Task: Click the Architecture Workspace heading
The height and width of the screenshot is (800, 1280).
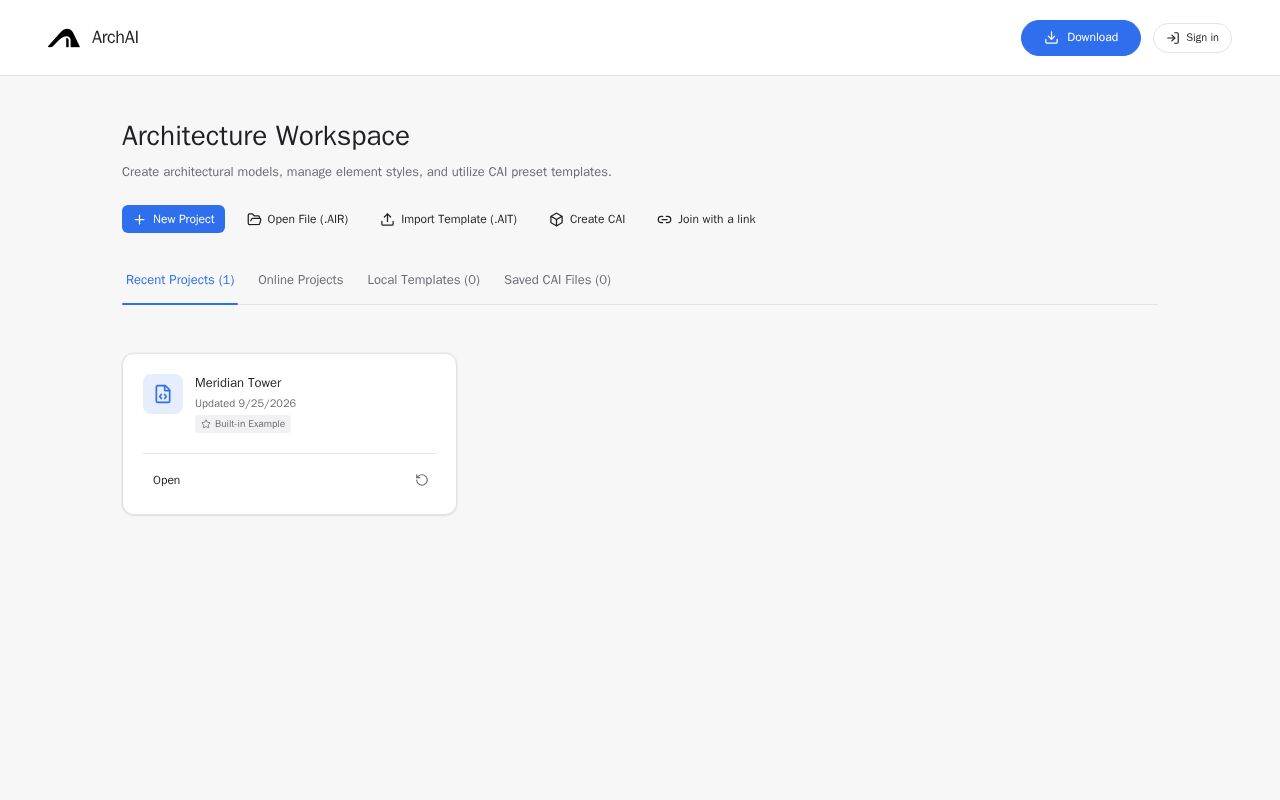Action: click(266, 136)
